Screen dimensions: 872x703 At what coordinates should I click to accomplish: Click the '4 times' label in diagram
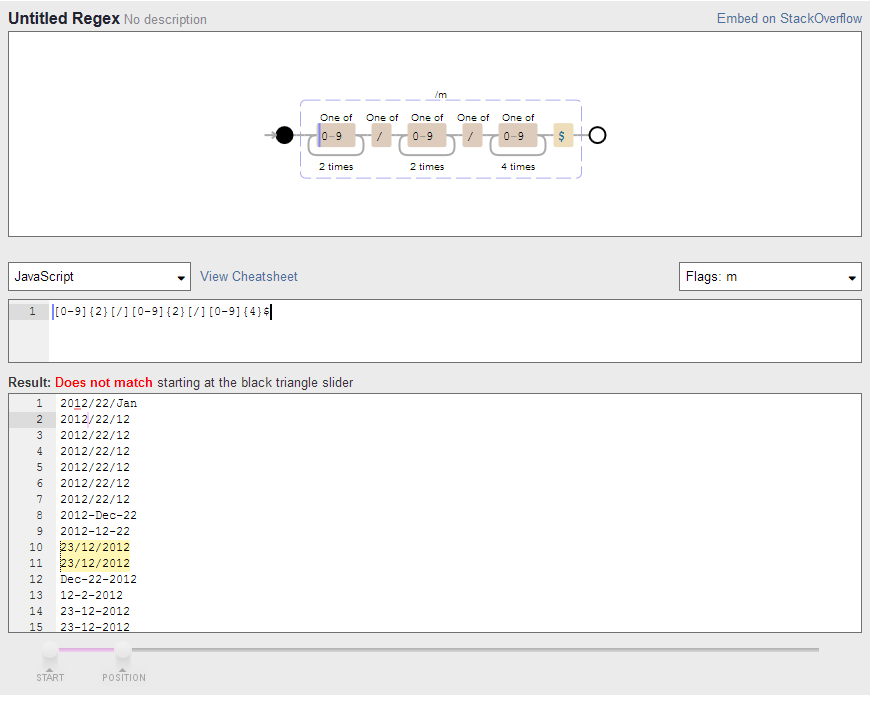click(518, 166)
